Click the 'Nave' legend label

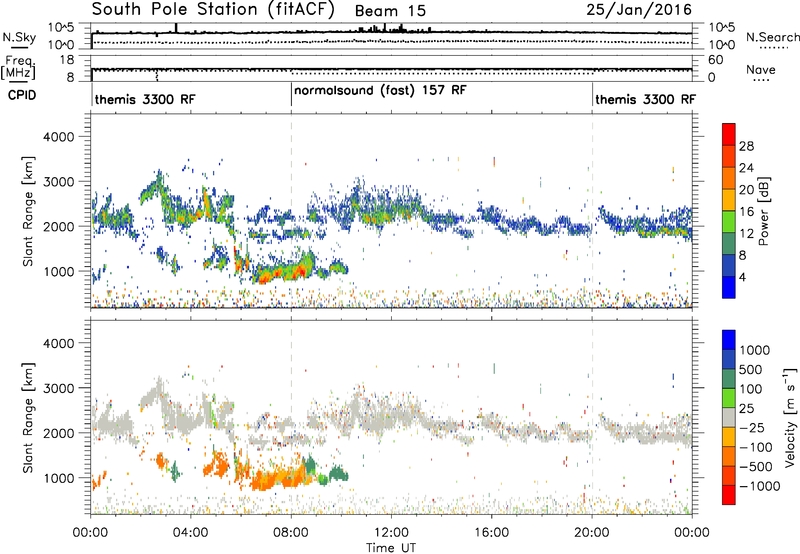pyautogui.click(x=761, y=69)
